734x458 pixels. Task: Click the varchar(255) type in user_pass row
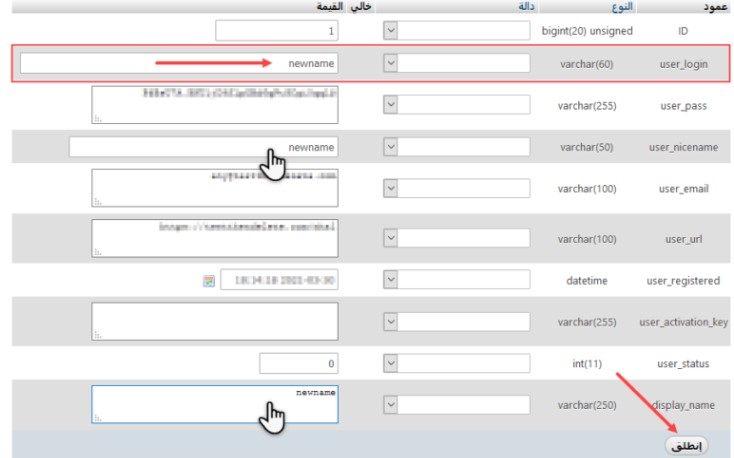click(x=587, y=106)
